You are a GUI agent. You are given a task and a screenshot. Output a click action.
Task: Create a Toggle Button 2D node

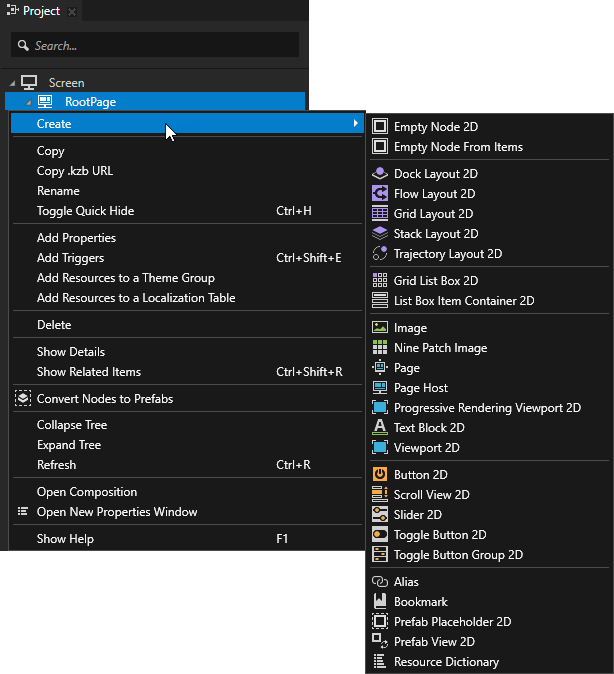(440, 535)
